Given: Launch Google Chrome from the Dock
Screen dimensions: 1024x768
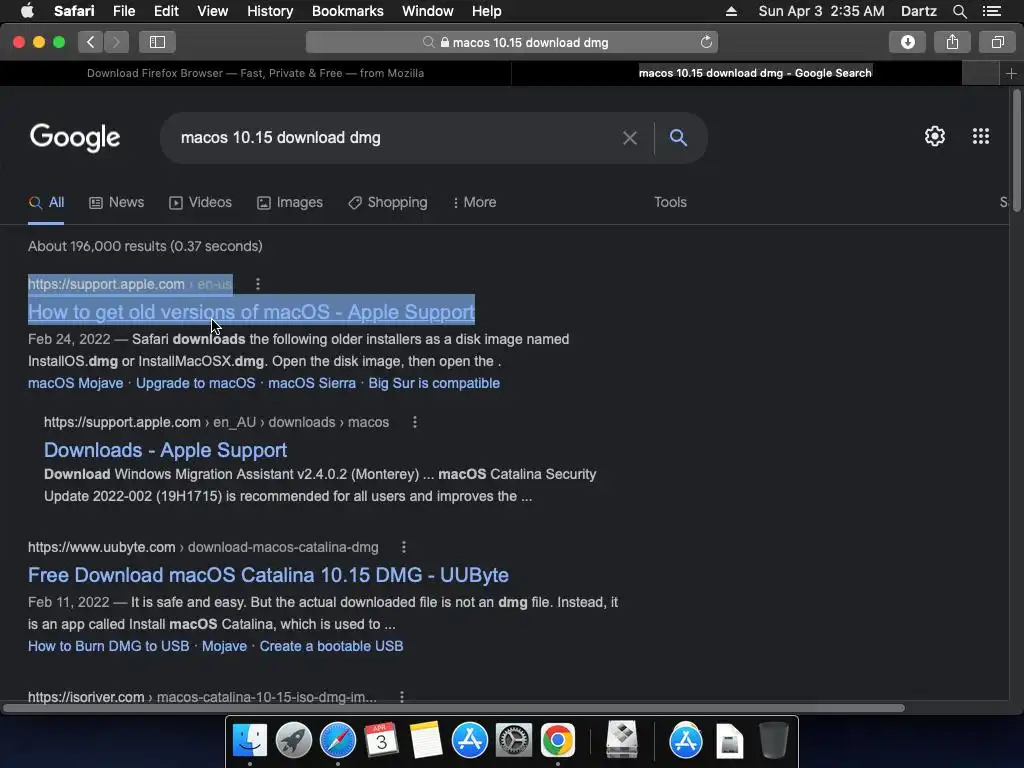Looking at the screenshot, I should (x=558, y=741).
